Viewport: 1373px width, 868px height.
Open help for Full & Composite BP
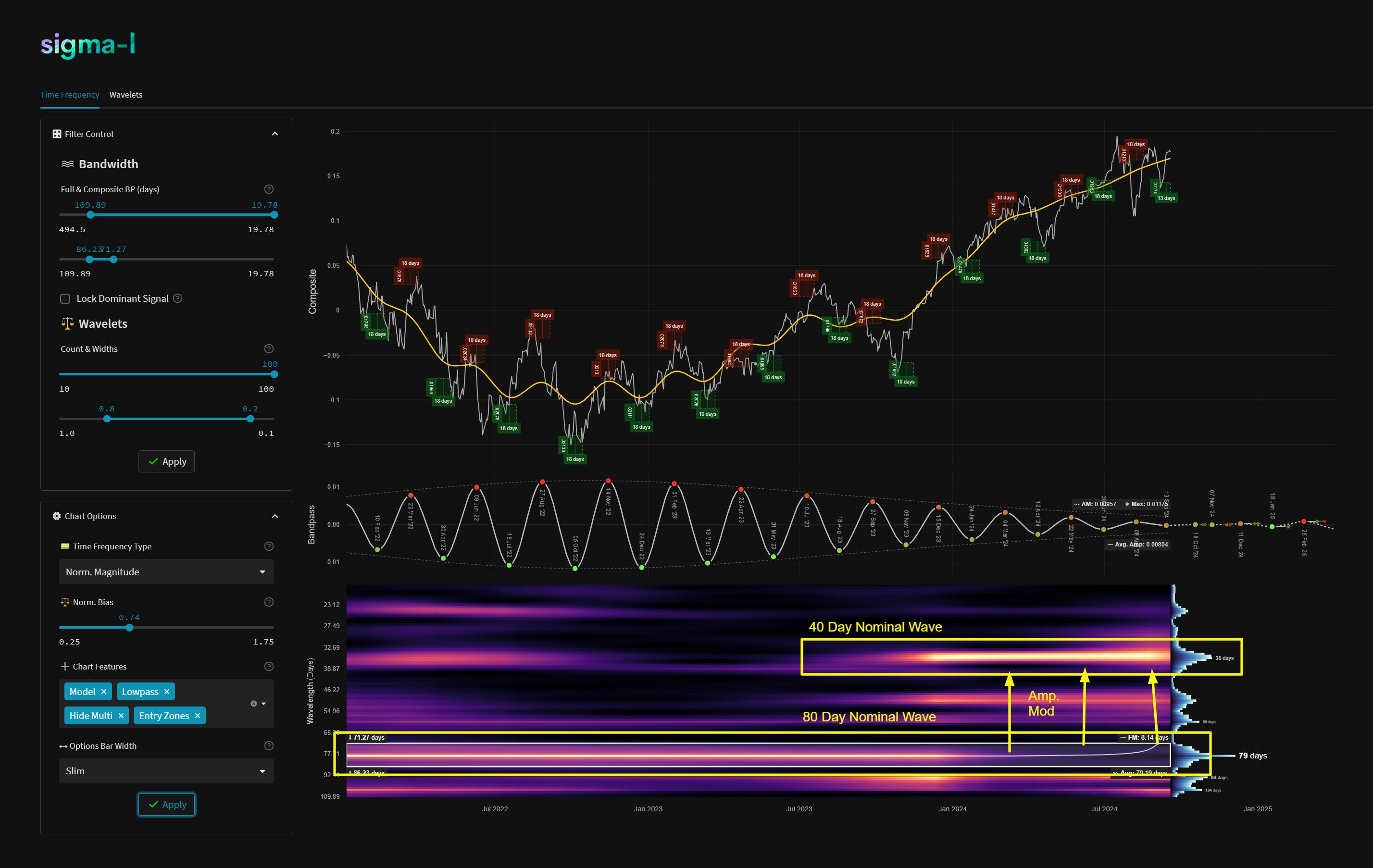coord(269,189)
